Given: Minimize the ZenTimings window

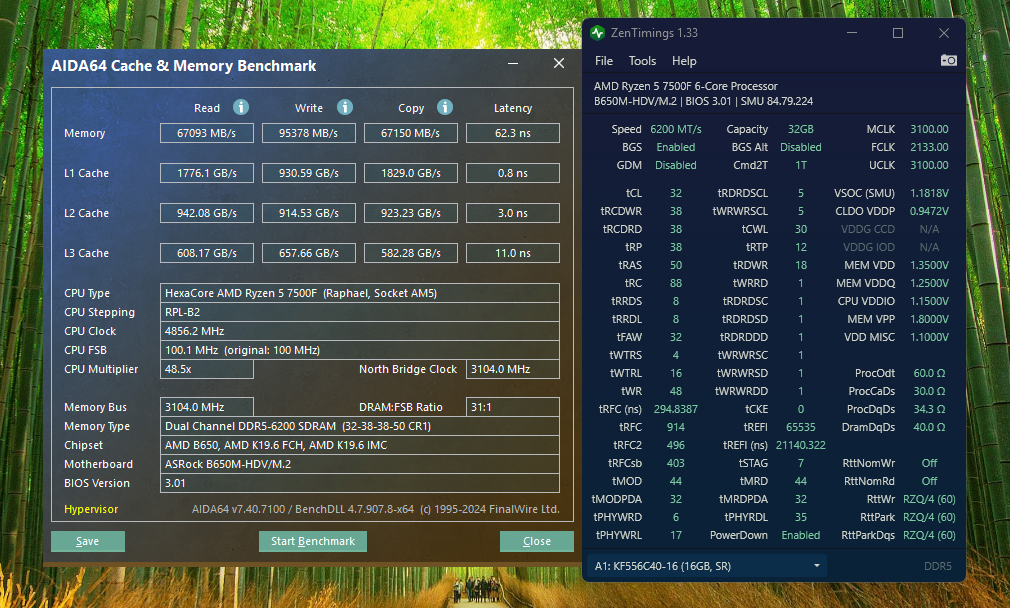Looking at the screenshot, I should click(852, 33).
